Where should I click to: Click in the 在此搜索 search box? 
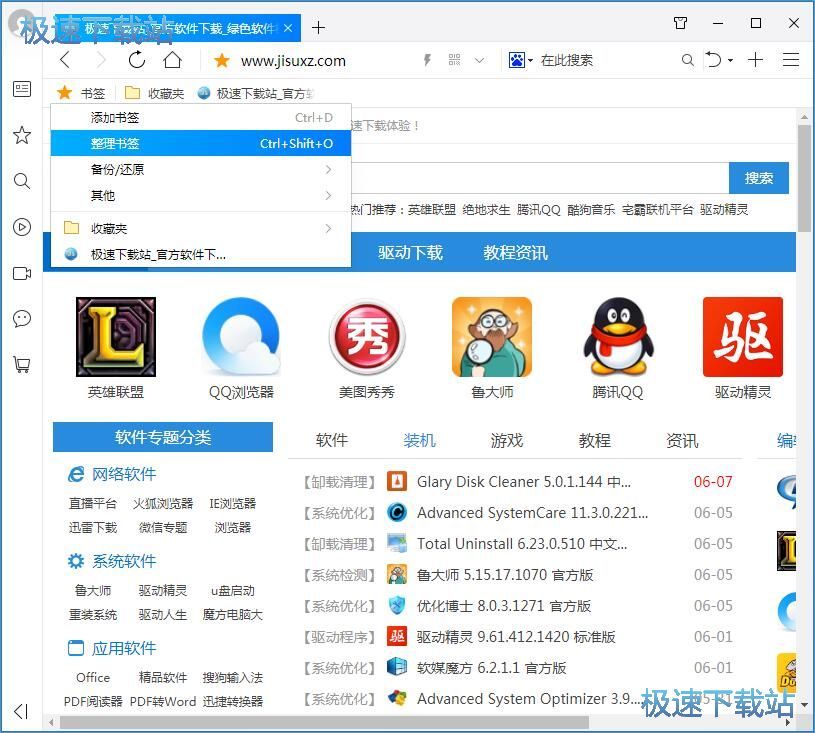(x=606, y=60)
